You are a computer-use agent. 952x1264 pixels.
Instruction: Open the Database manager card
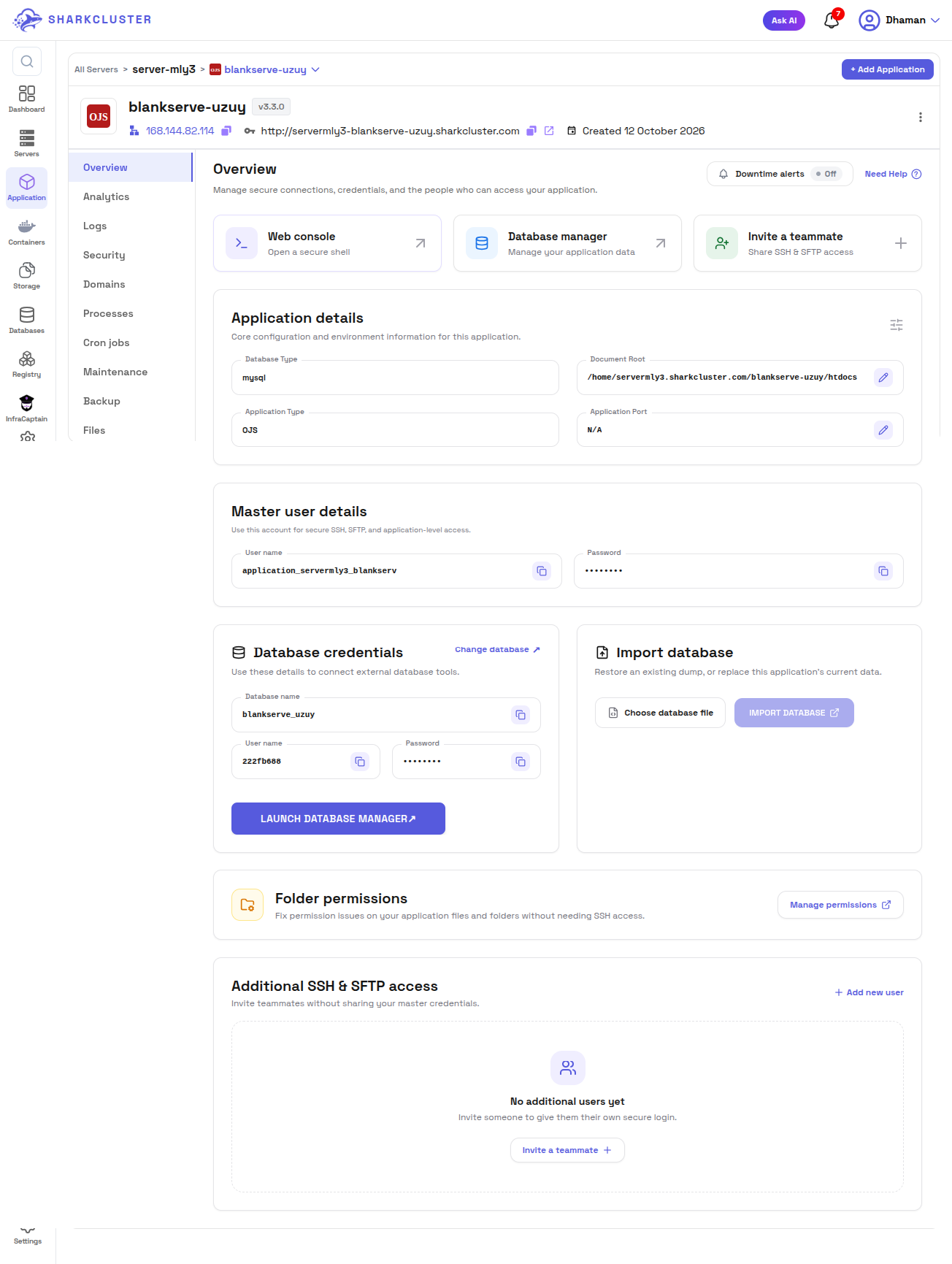[x=567, y=243]
